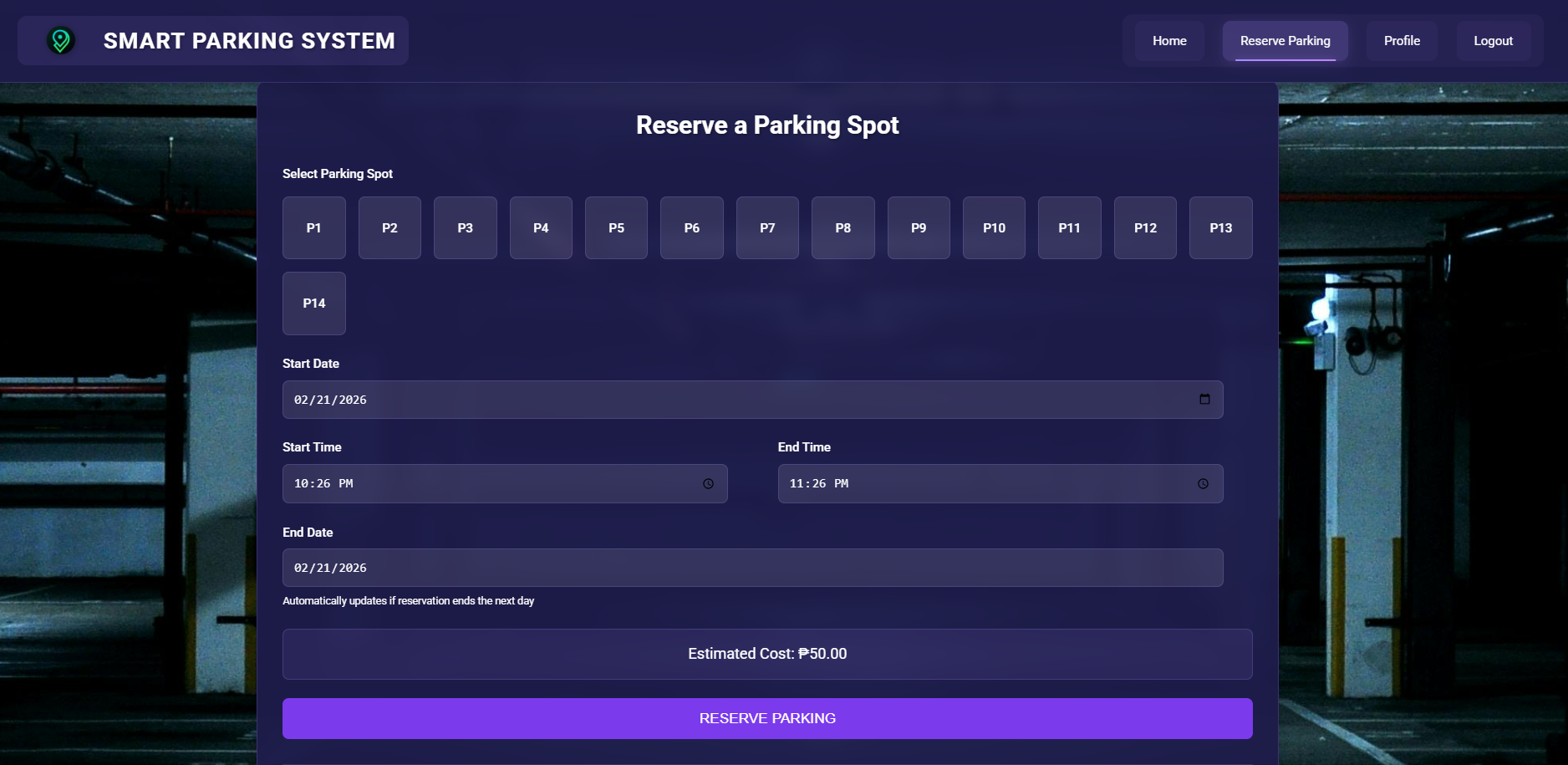This screenshot has width=1568, height=765.
Task: Choose parking spot P4
Action: pos(541,227)
